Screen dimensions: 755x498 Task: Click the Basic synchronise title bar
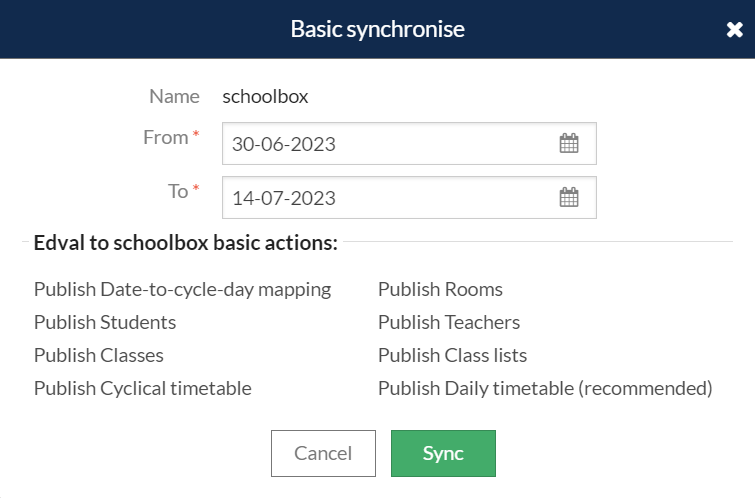(x=378, y=29)
